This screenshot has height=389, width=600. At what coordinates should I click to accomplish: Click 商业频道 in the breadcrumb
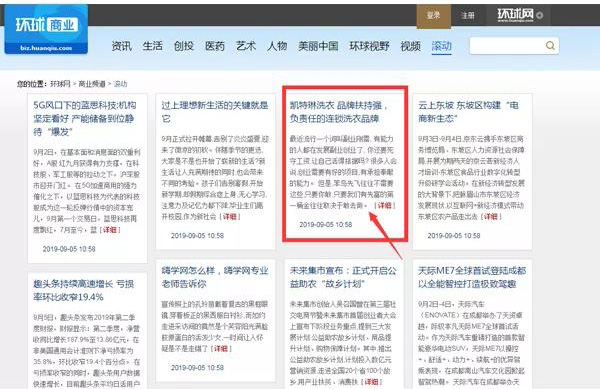tap(92, 84)
